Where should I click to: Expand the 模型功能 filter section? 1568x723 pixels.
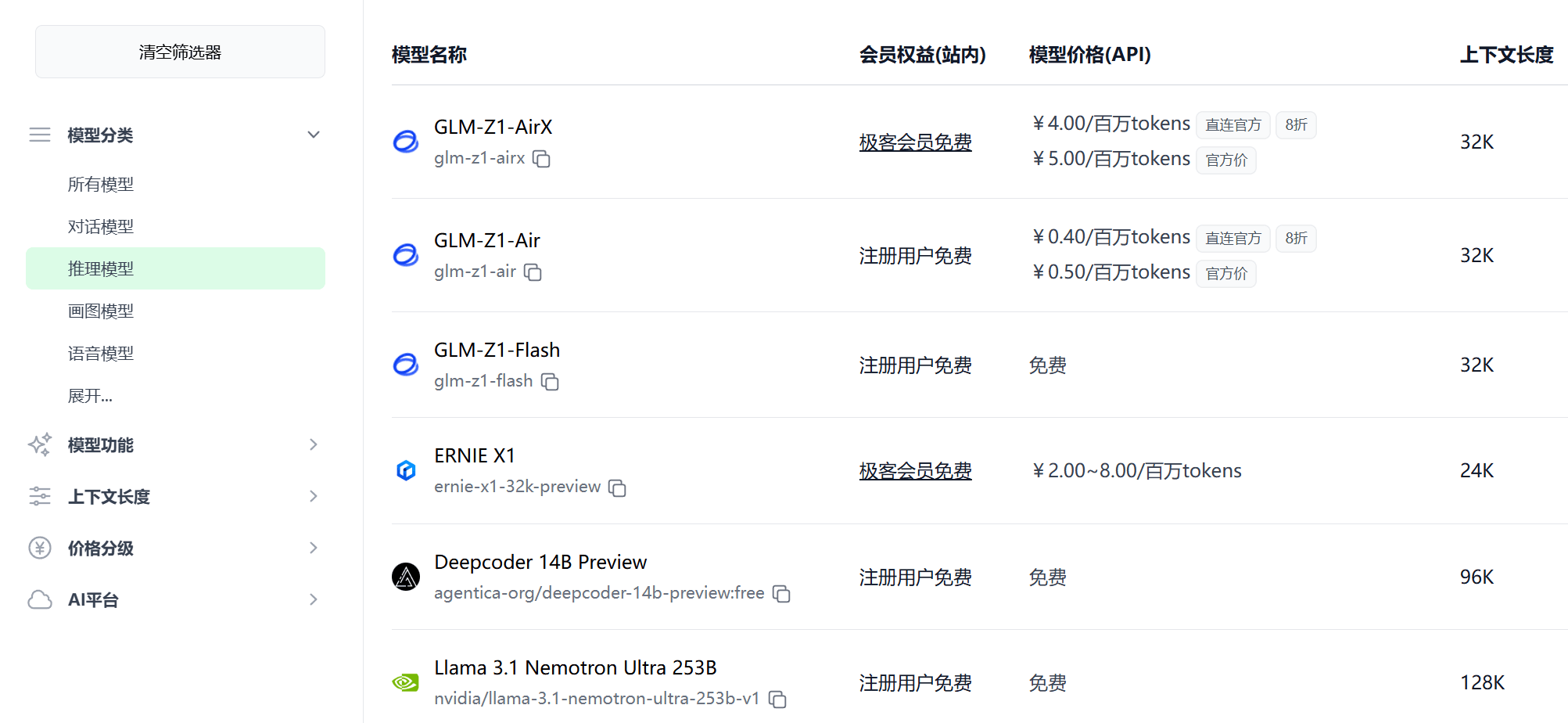tap(314, 444)
